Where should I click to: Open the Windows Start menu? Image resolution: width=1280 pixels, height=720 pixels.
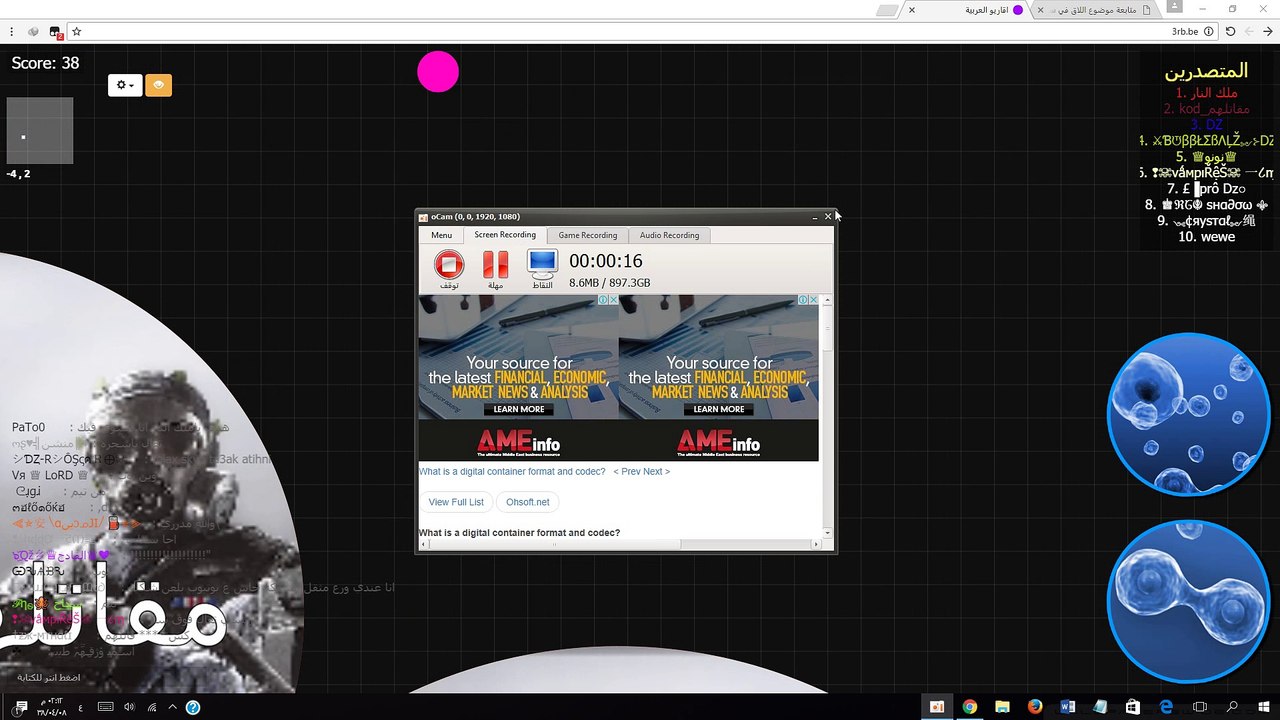(1264, 707)
